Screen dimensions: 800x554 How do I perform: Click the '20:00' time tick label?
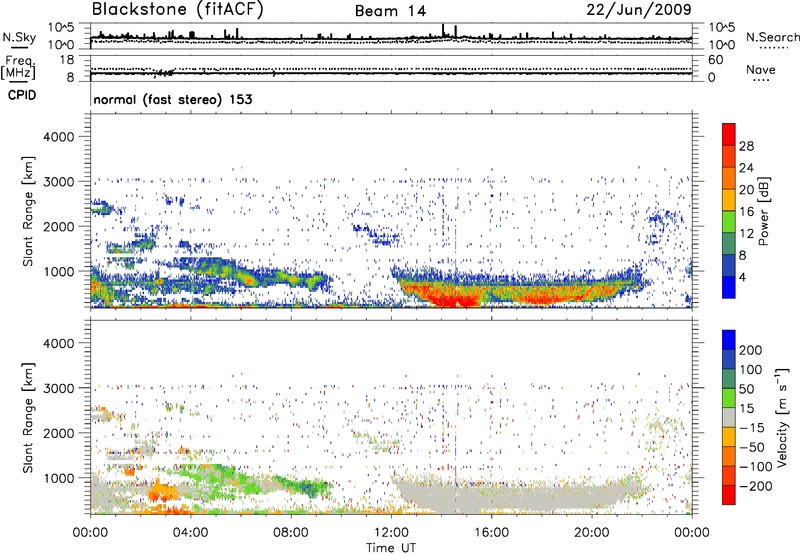coord(591,533)
